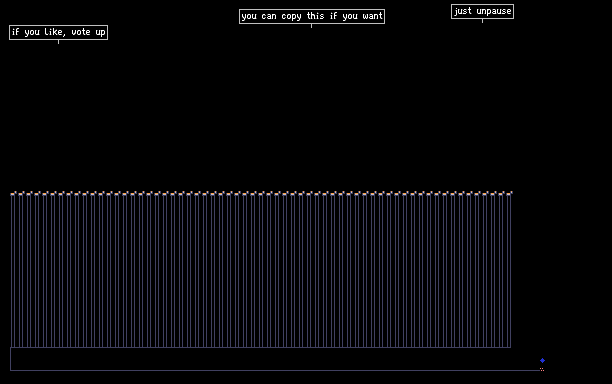This screenshot has height=384, width=612.
Task: Click the stem below the "just unpause" sign
Action: pyautogui.click(x=482, y=21)
